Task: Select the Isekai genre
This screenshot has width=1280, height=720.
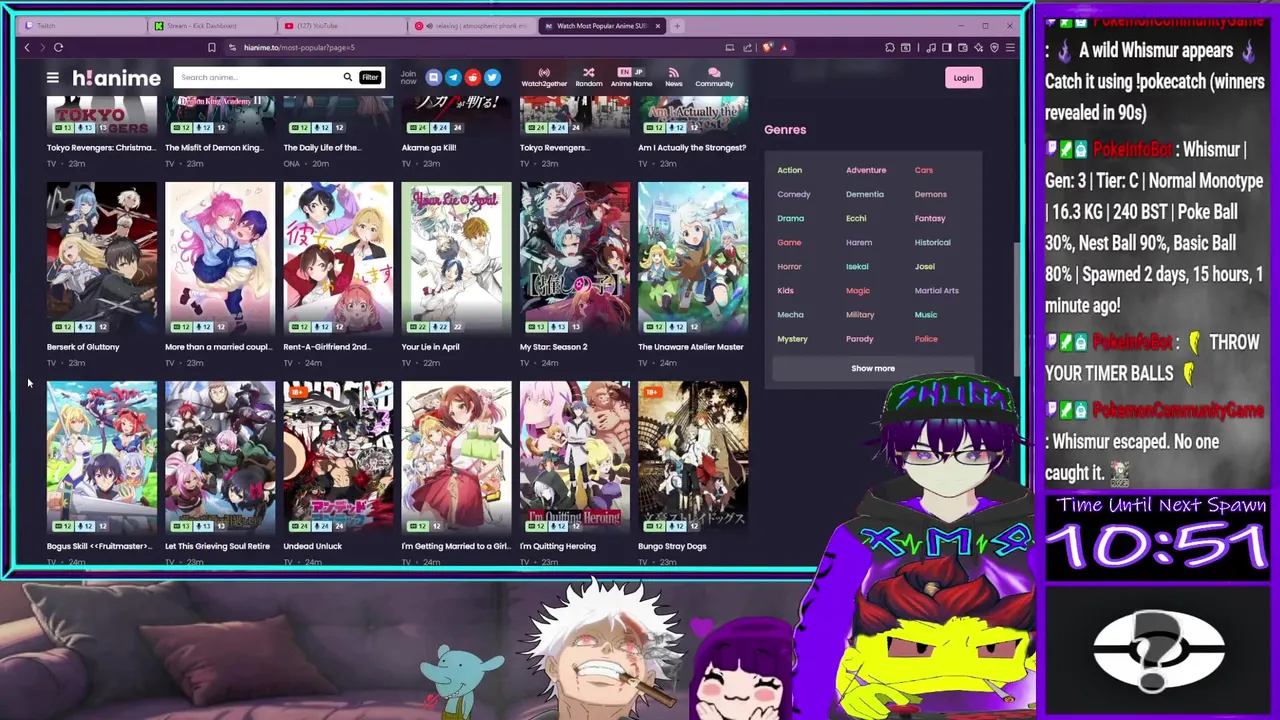Action: (x=857, y=266)
